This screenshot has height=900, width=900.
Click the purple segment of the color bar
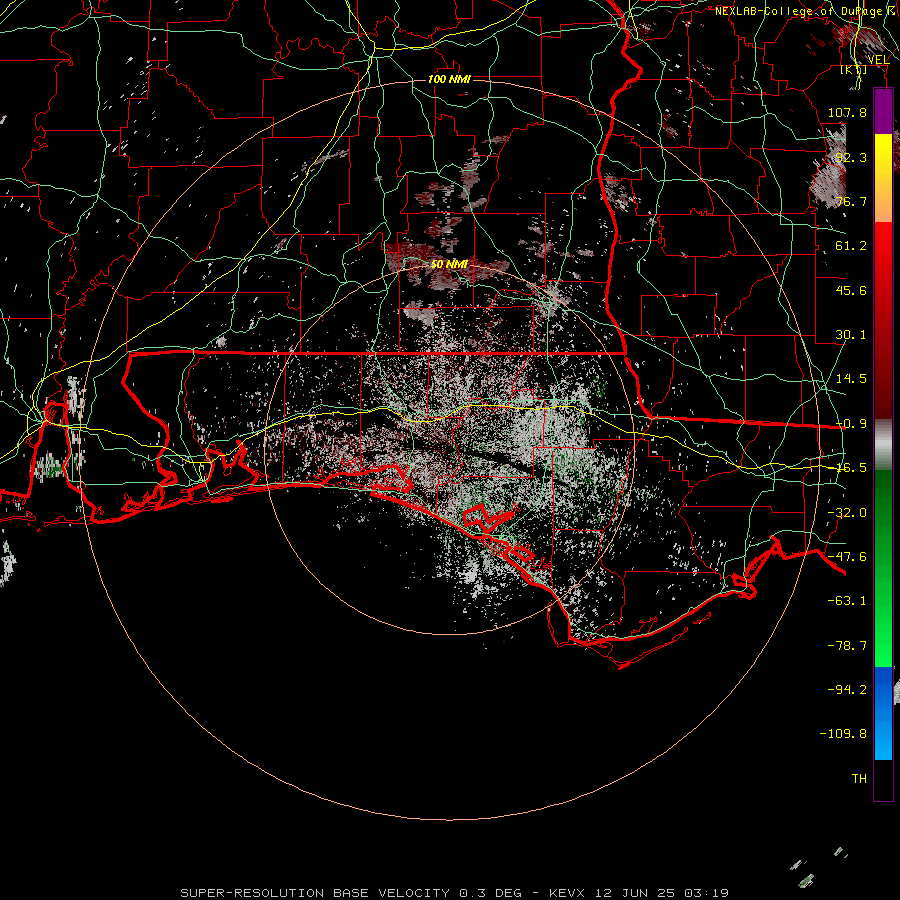click(x=883, y=112)
